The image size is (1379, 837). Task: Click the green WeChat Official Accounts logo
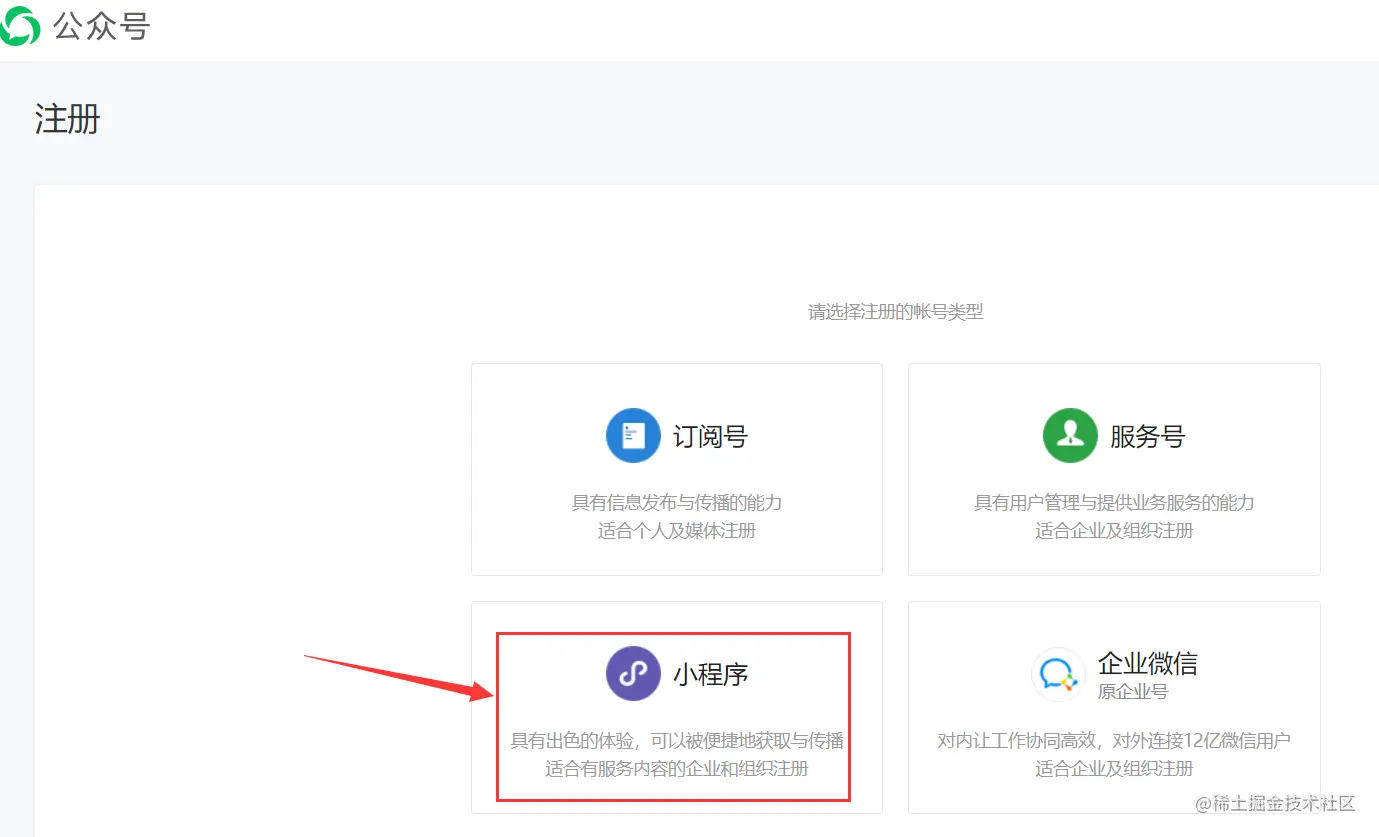point(19,26)
